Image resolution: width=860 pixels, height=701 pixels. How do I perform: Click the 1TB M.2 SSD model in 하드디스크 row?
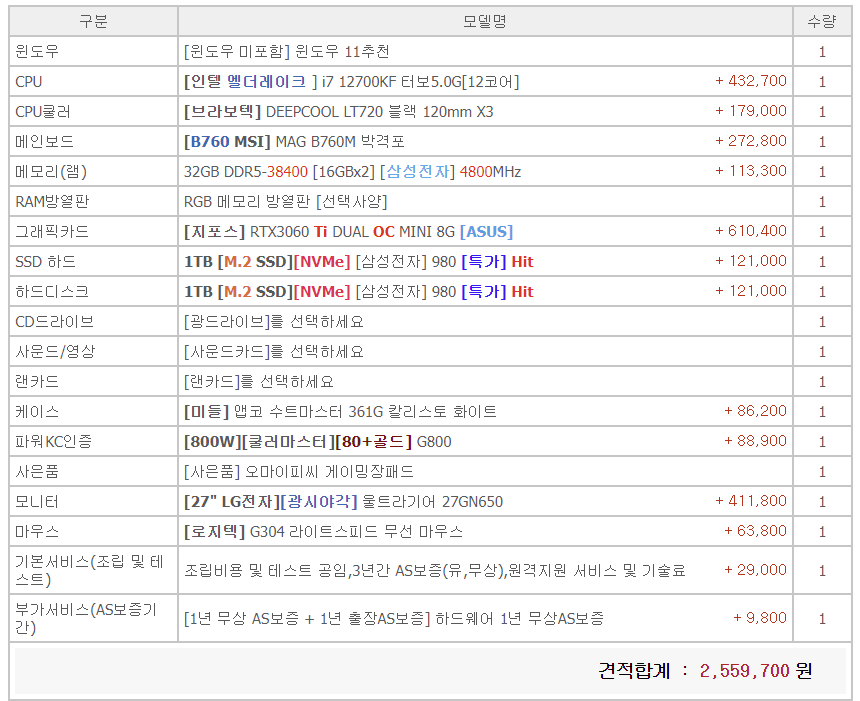[x=358, y=292]
